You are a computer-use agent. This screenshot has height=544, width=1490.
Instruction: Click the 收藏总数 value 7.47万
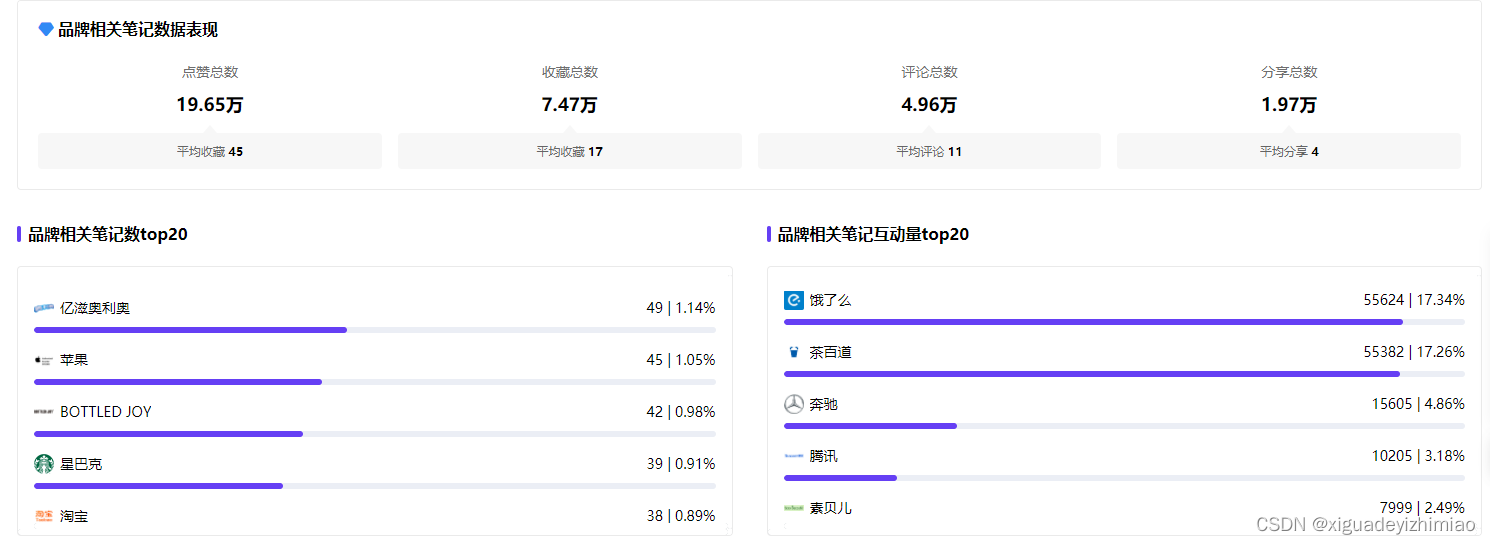(x=570, y=105)
